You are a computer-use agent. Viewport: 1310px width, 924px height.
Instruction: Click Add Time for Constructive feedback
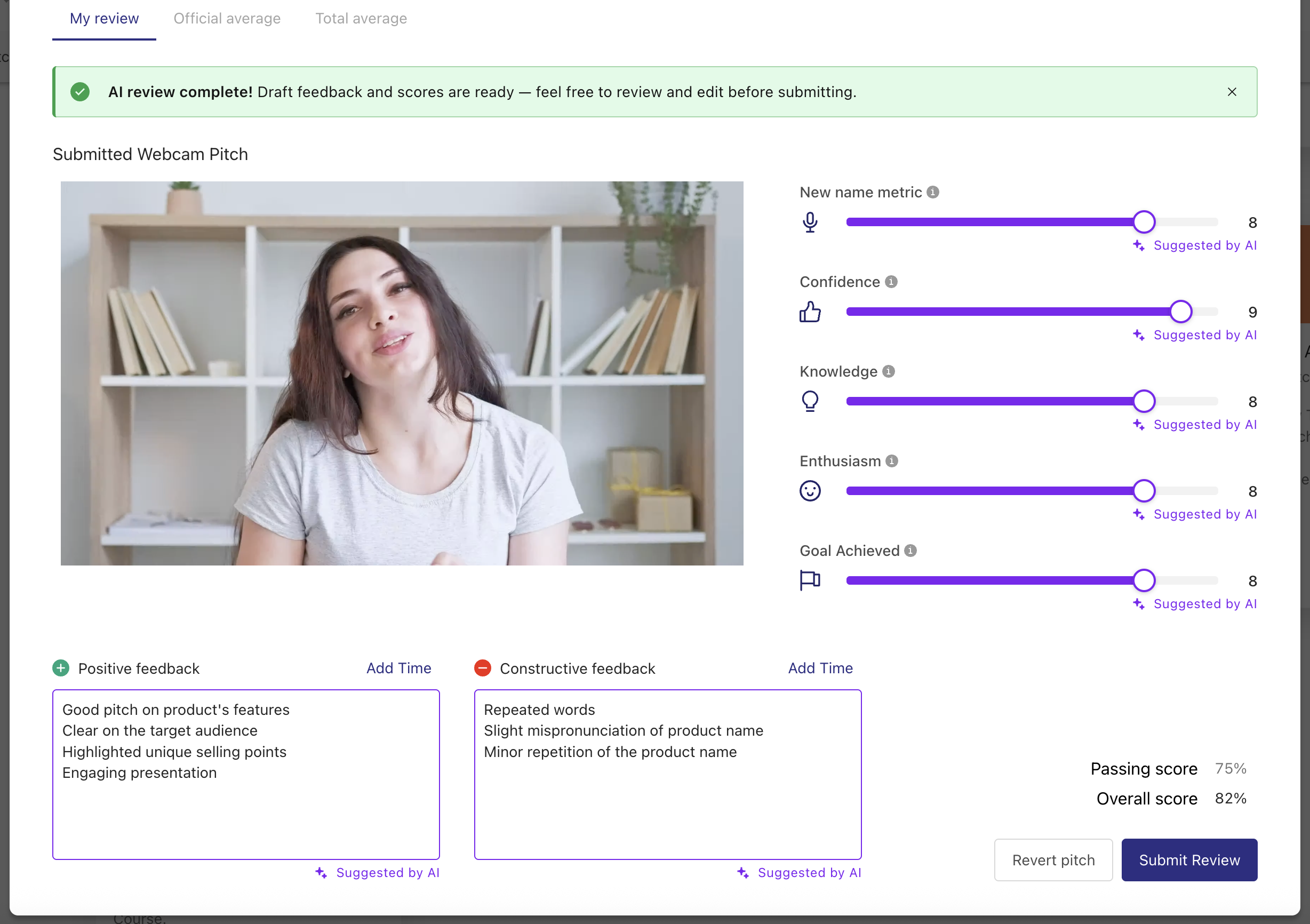[x=820, y=668]
